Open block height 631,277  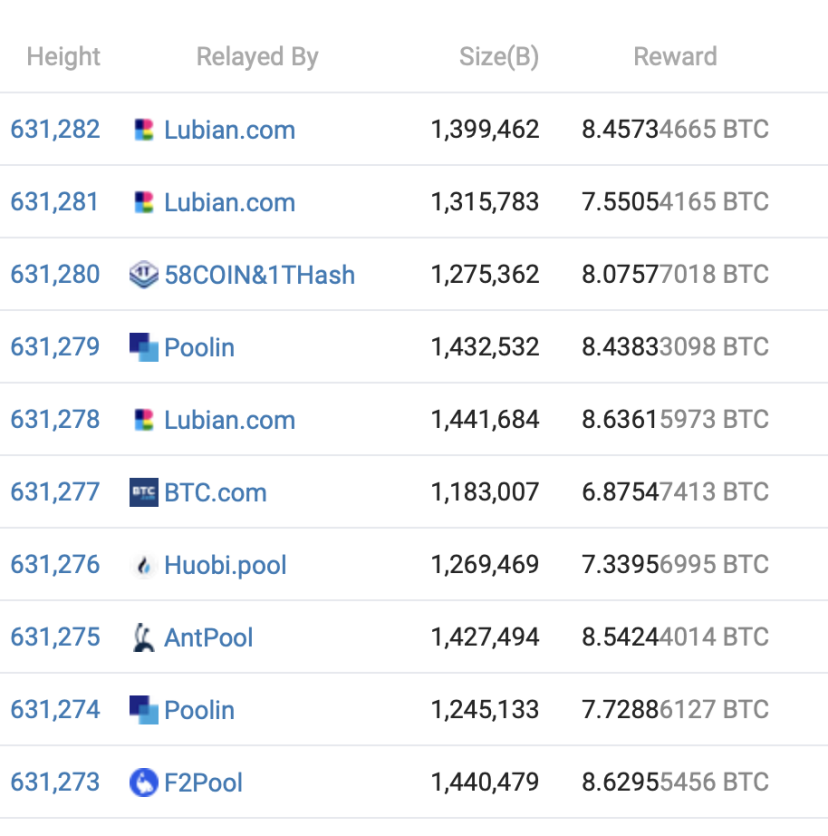55,492
